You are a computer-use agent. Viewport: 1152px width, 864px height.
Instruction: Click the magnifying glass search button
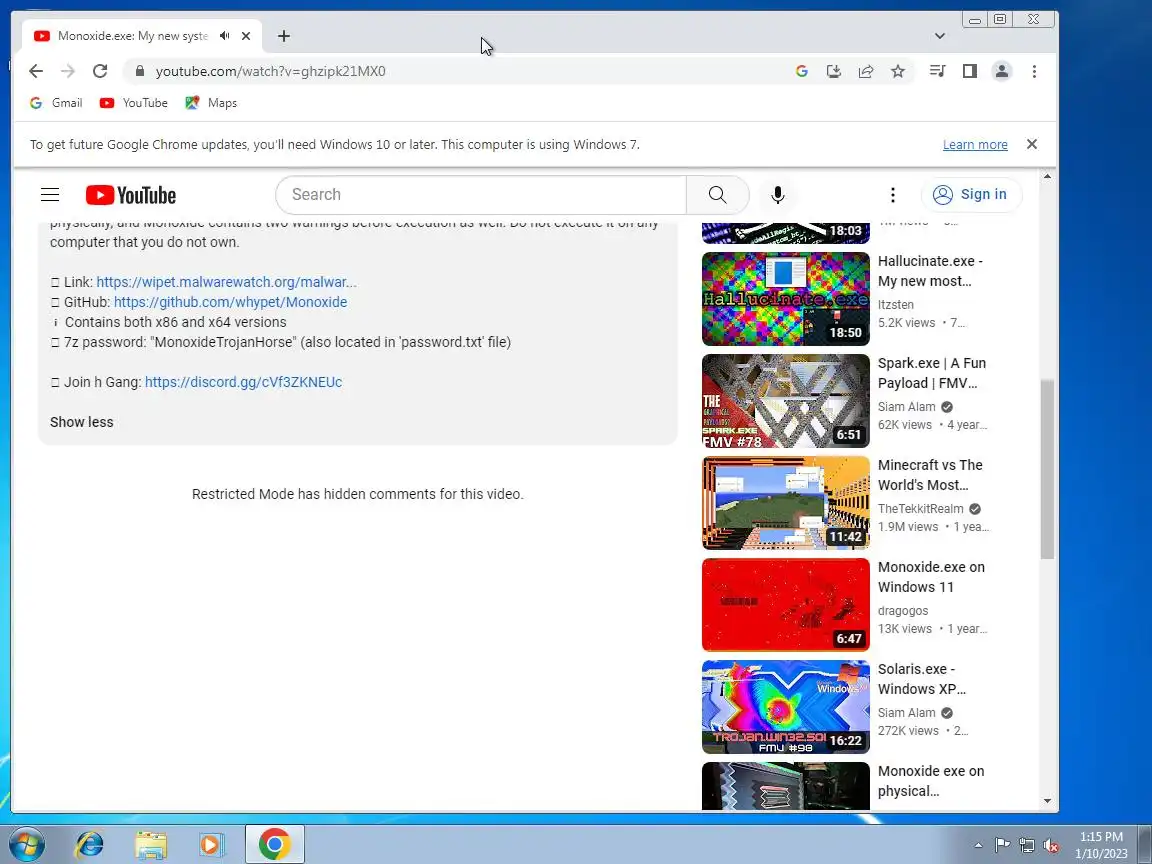click(x=718, y=195)
